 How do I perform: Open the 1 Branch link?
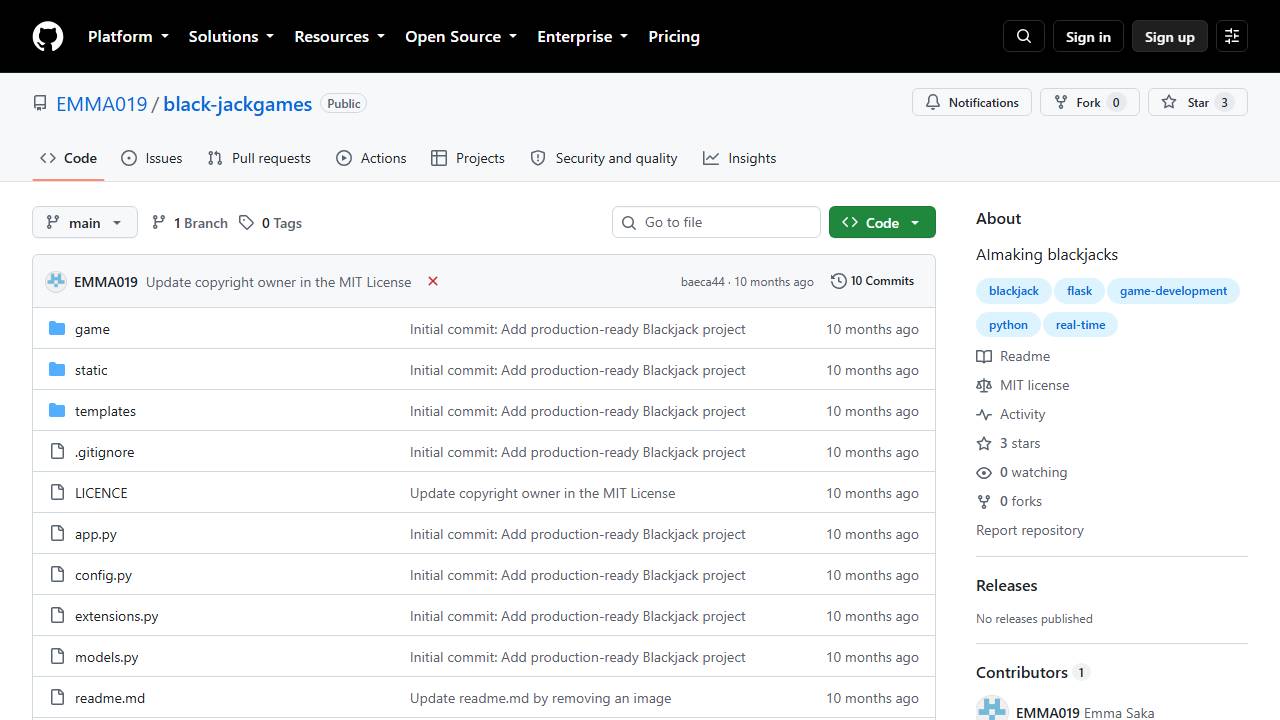point(190,222)
